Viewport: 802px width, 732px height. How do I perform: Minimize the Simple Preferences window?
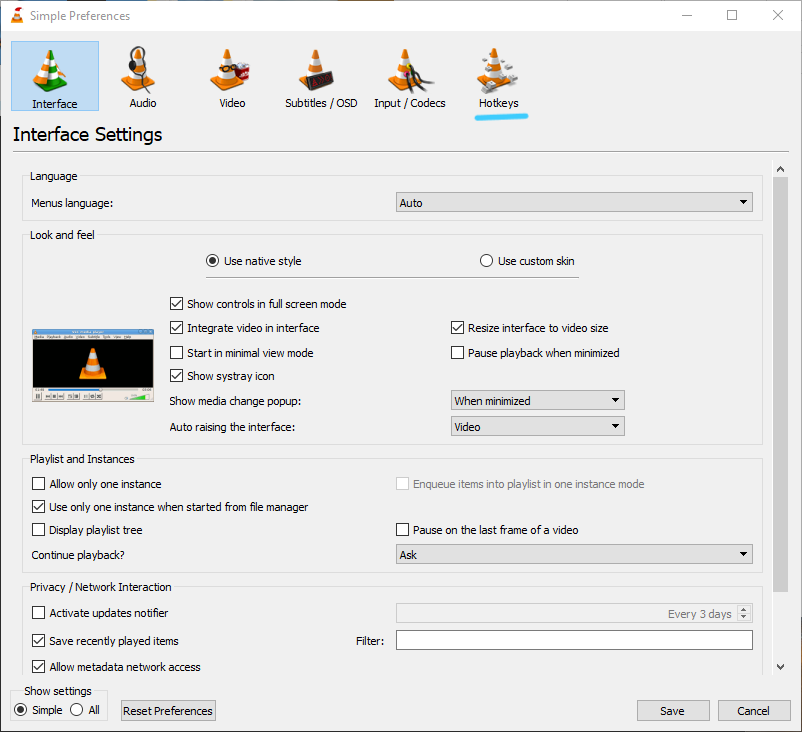pyautogui.click(x=687, y=15)
